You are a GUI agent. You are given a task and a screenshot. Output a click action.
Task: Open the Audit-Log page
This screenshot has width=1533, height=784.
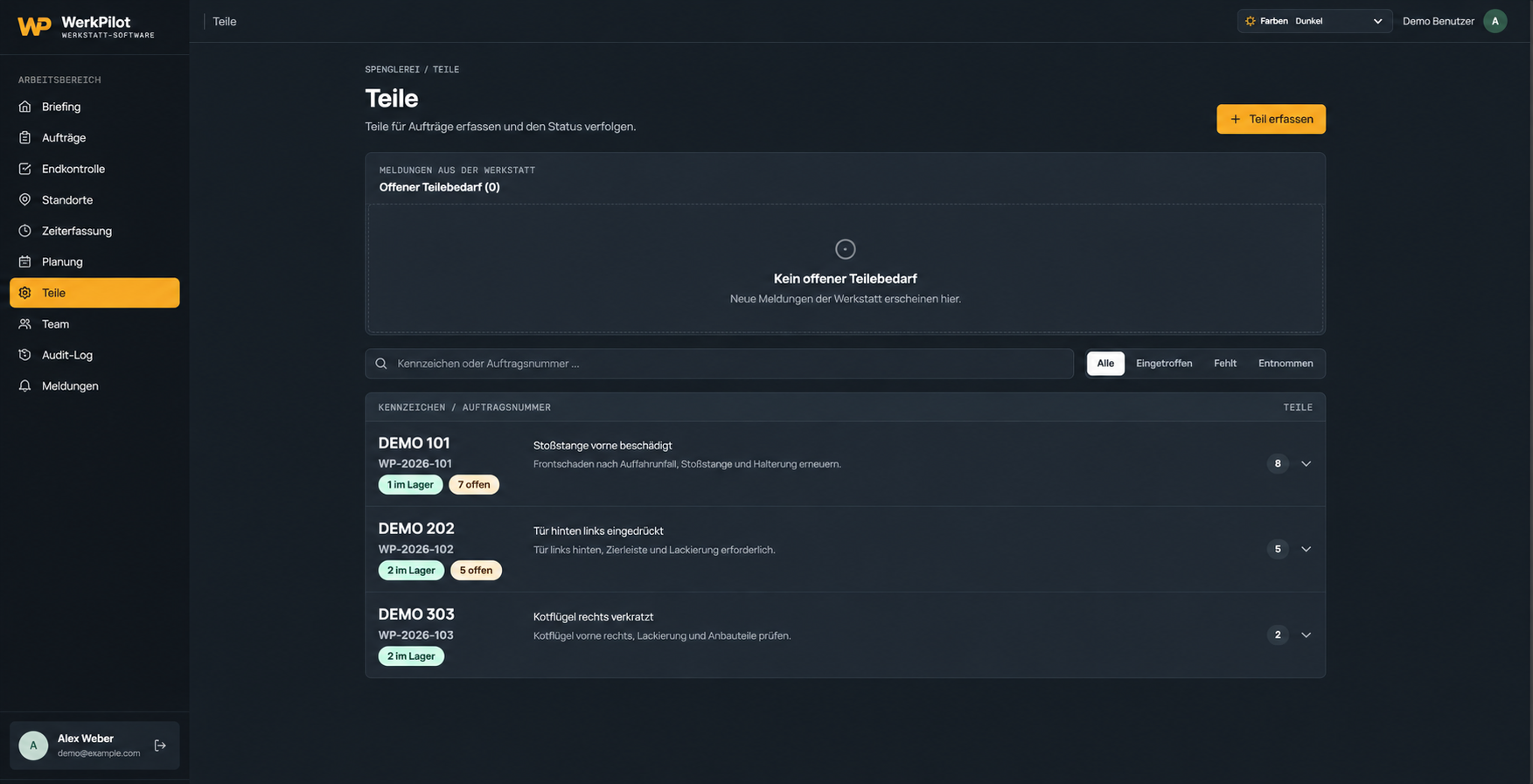point(94,355)
